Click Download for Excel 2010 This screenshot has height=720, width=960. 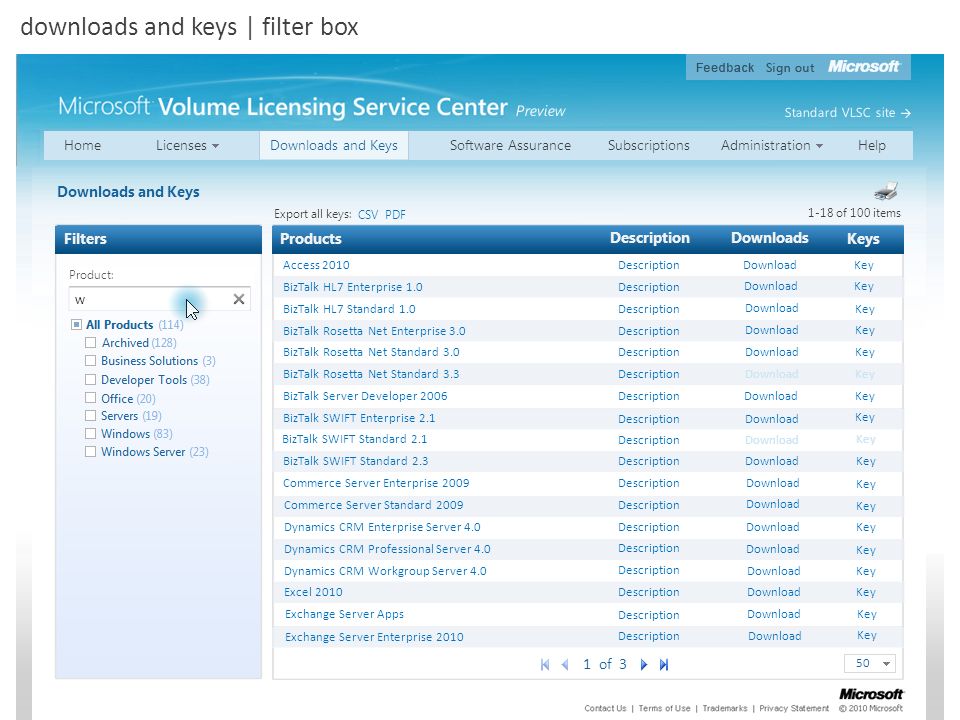pyautogui.click(x=773, y=592)
